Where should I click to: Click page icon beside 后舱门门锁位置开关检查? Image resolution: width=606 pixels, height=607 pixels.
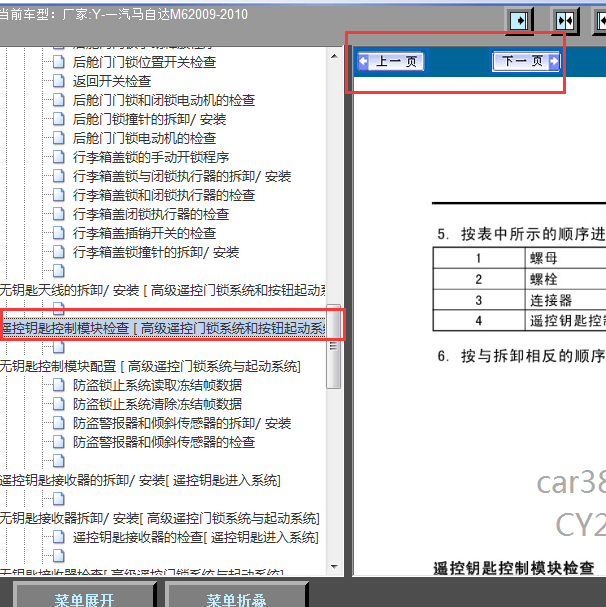coord(58,62)
